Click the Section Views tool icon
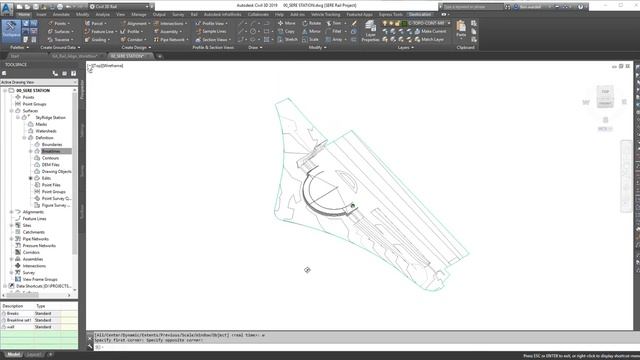The height and width of the screenshot is (360, 640). [x=198, y=40]
